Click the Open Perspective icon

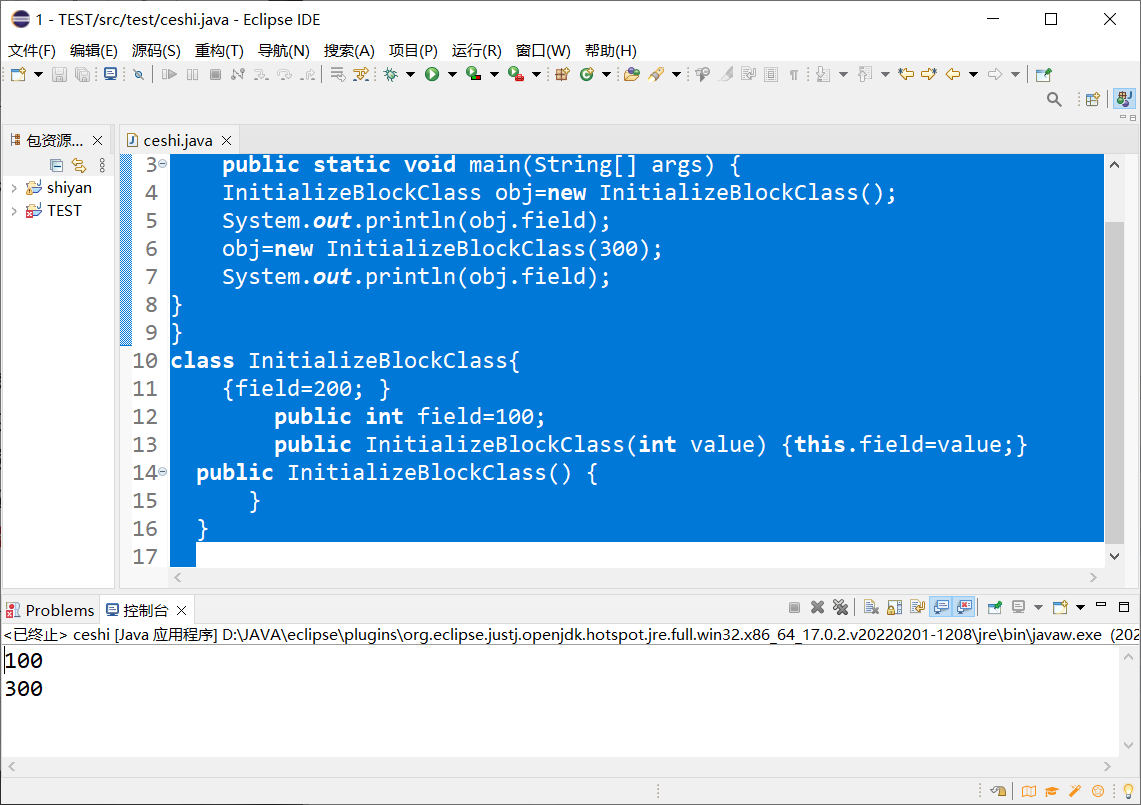point(1092,100)
